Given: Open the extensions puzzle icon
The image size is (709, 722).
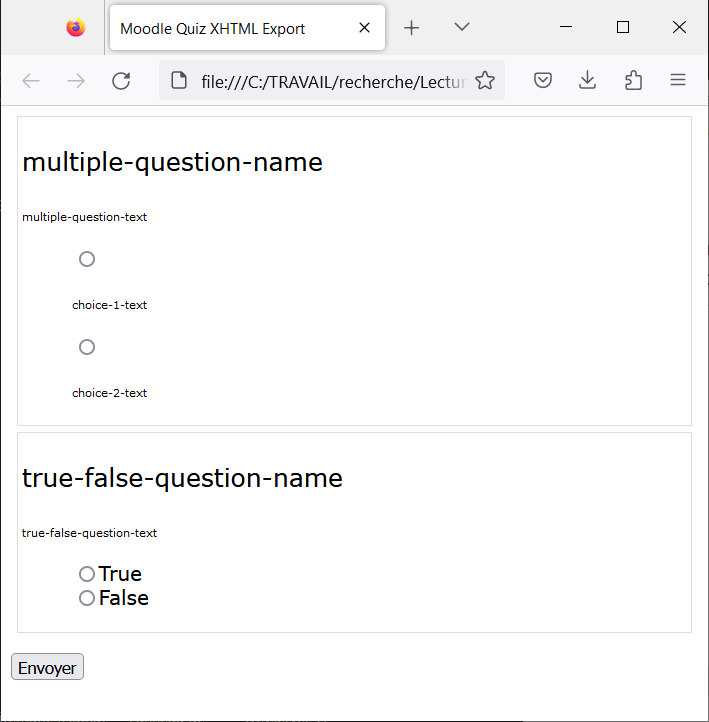Looking at the screenshot, I should point(633,81).
